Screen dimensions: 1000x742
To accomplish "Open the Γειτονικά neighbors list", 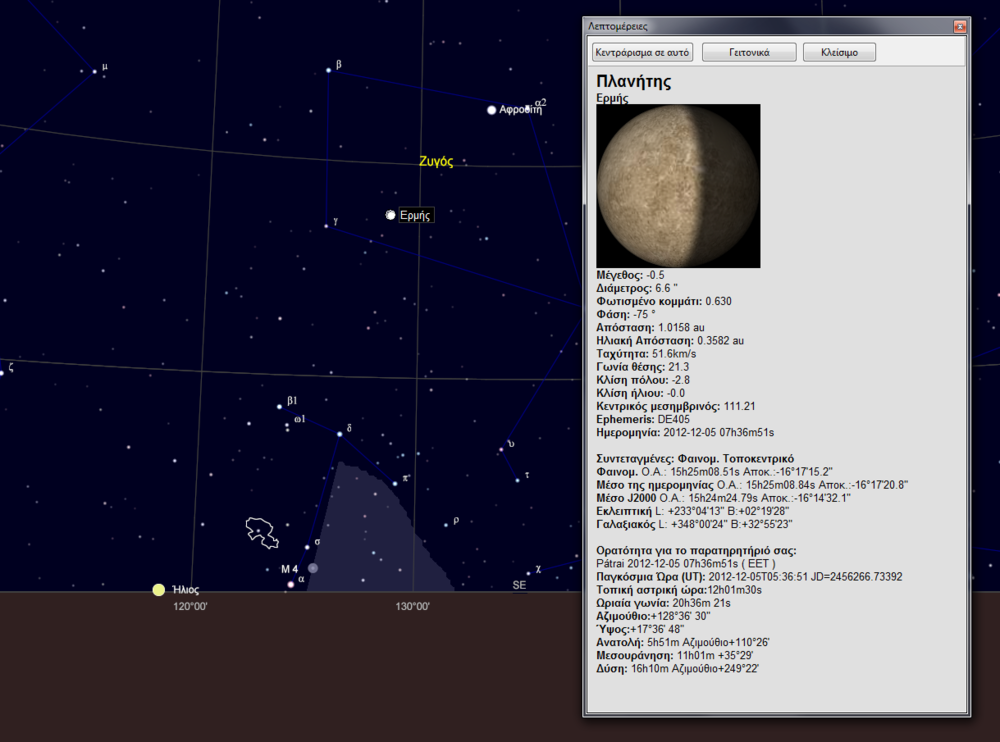I will (x=750, y=51).
